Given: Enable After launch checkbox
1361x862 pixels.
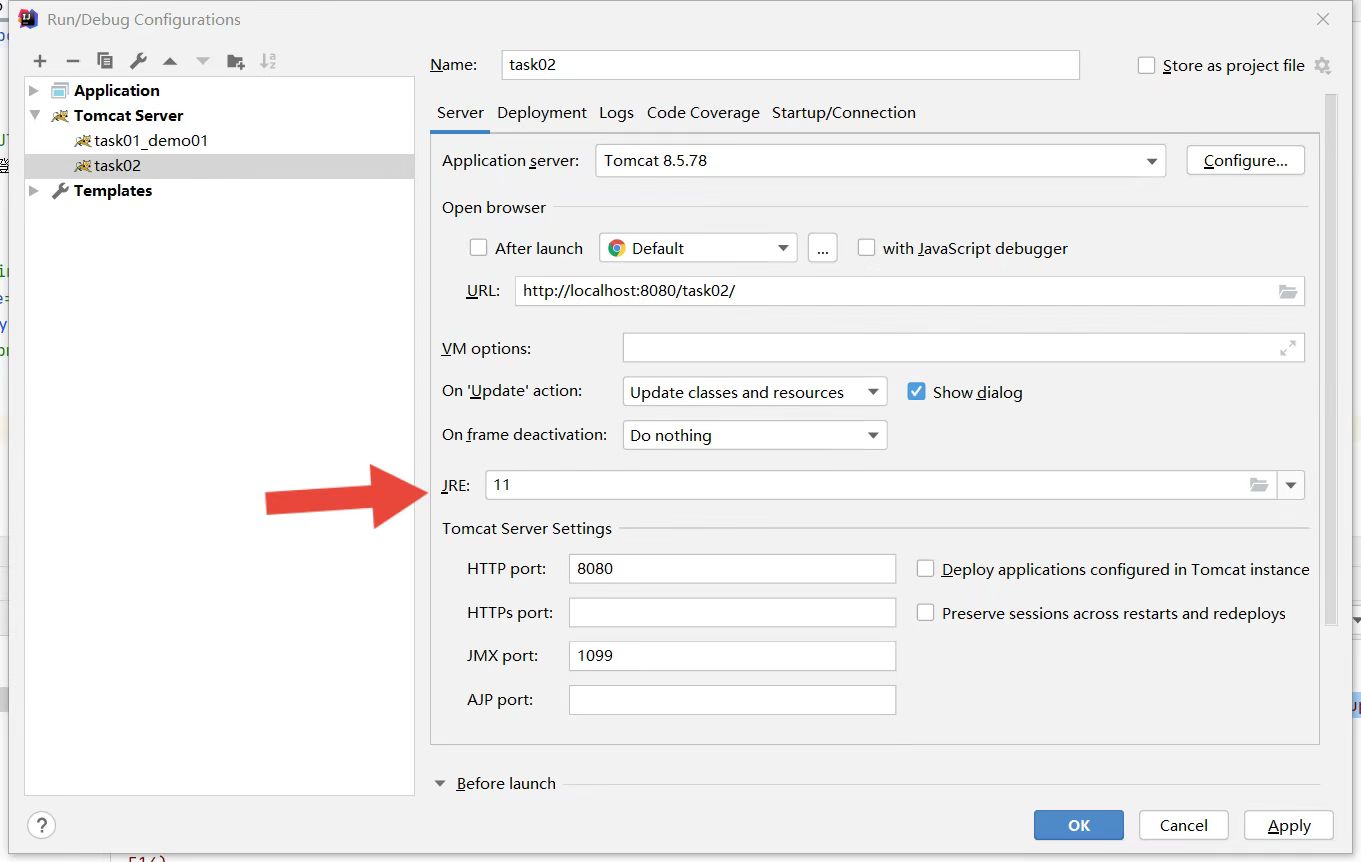Looking at the screenshot, I should (478, 248).
